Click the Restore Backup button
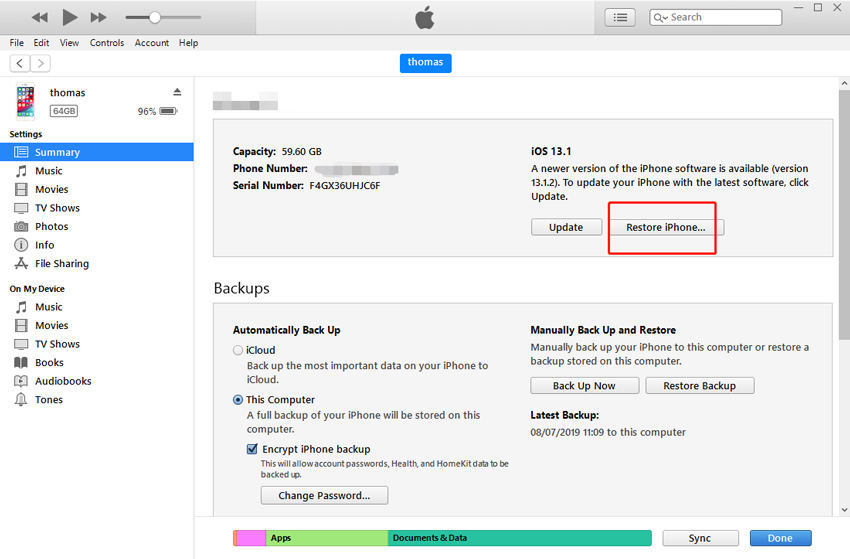Image resolution: width=850 pixels, height=559 pixels. click(700, 386)
